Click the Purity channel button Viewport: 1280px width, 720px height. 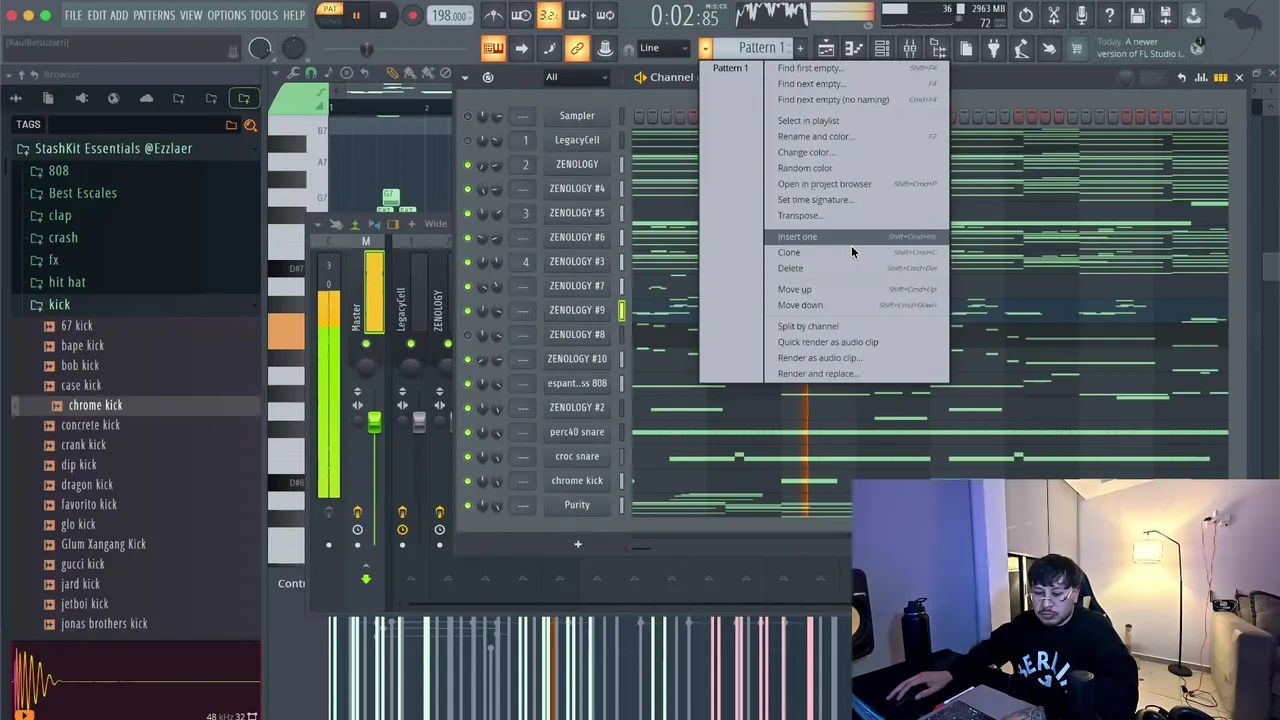click(x=577, y=505)
